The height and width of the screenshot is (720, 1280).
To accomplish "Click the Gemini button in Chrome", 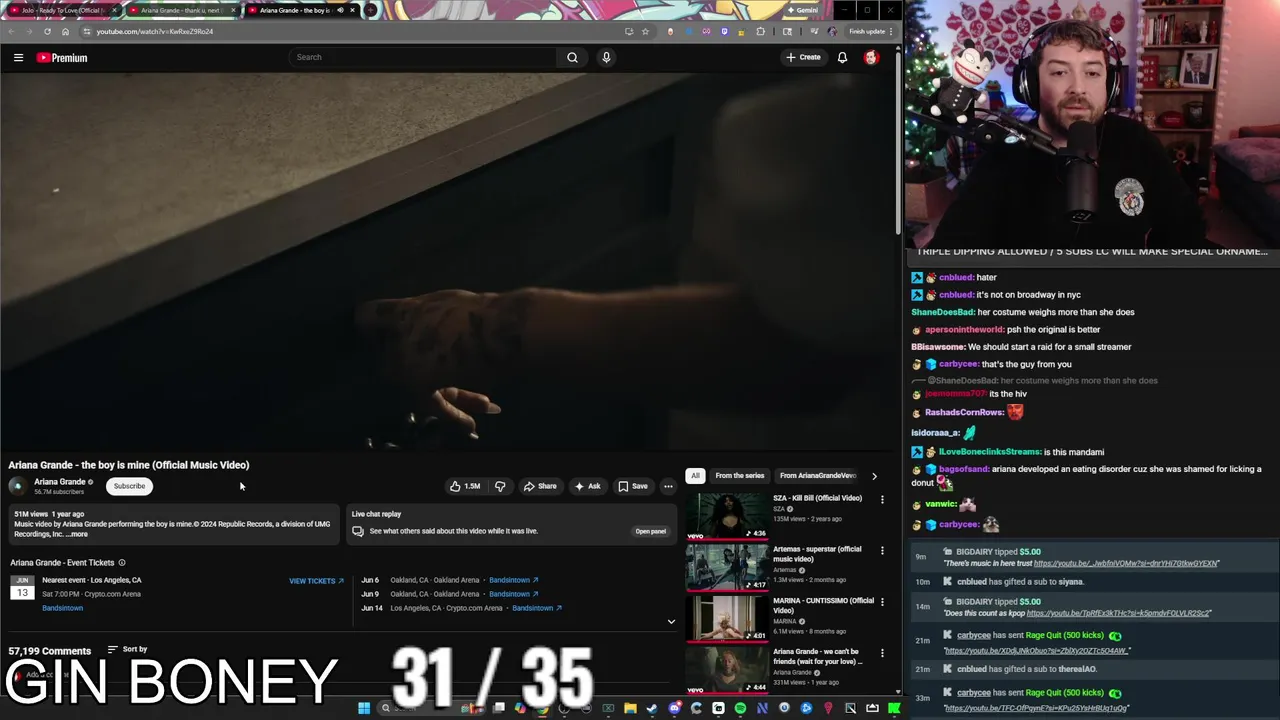I will click(x=803, y=10).
